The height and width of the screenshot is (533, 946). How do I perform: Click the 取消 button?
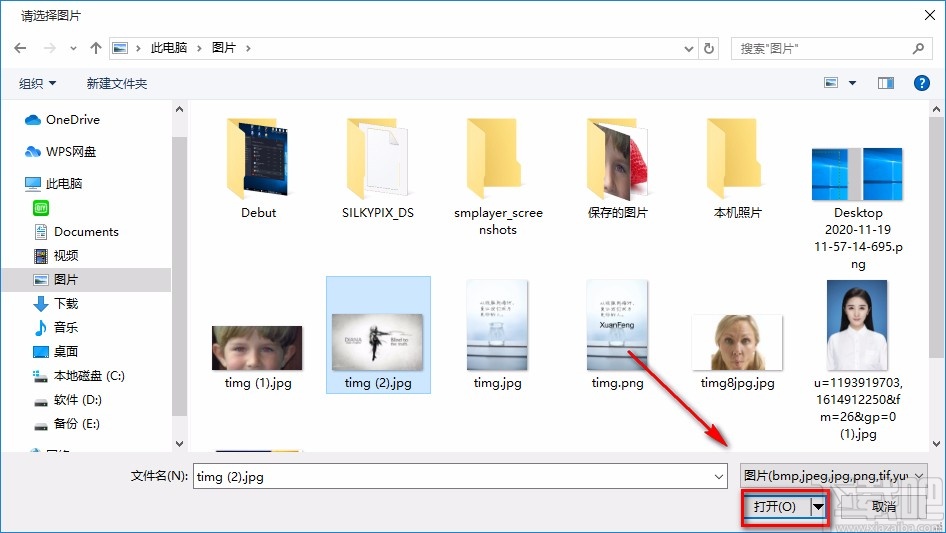tap(883, 507)
